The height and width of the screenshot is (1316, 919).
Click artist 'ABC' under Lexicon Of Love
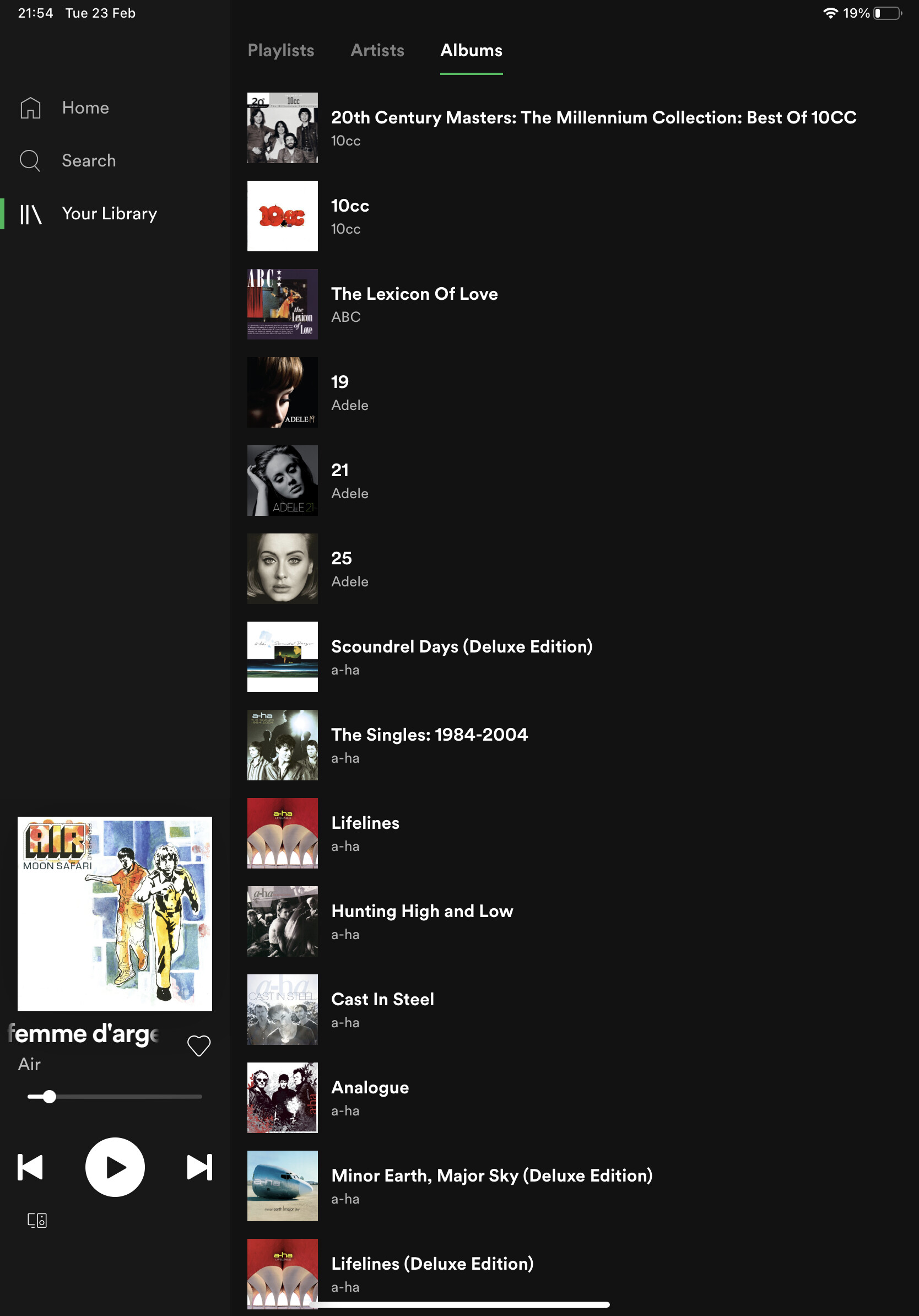pyautogui.click(x=346, y=317)
